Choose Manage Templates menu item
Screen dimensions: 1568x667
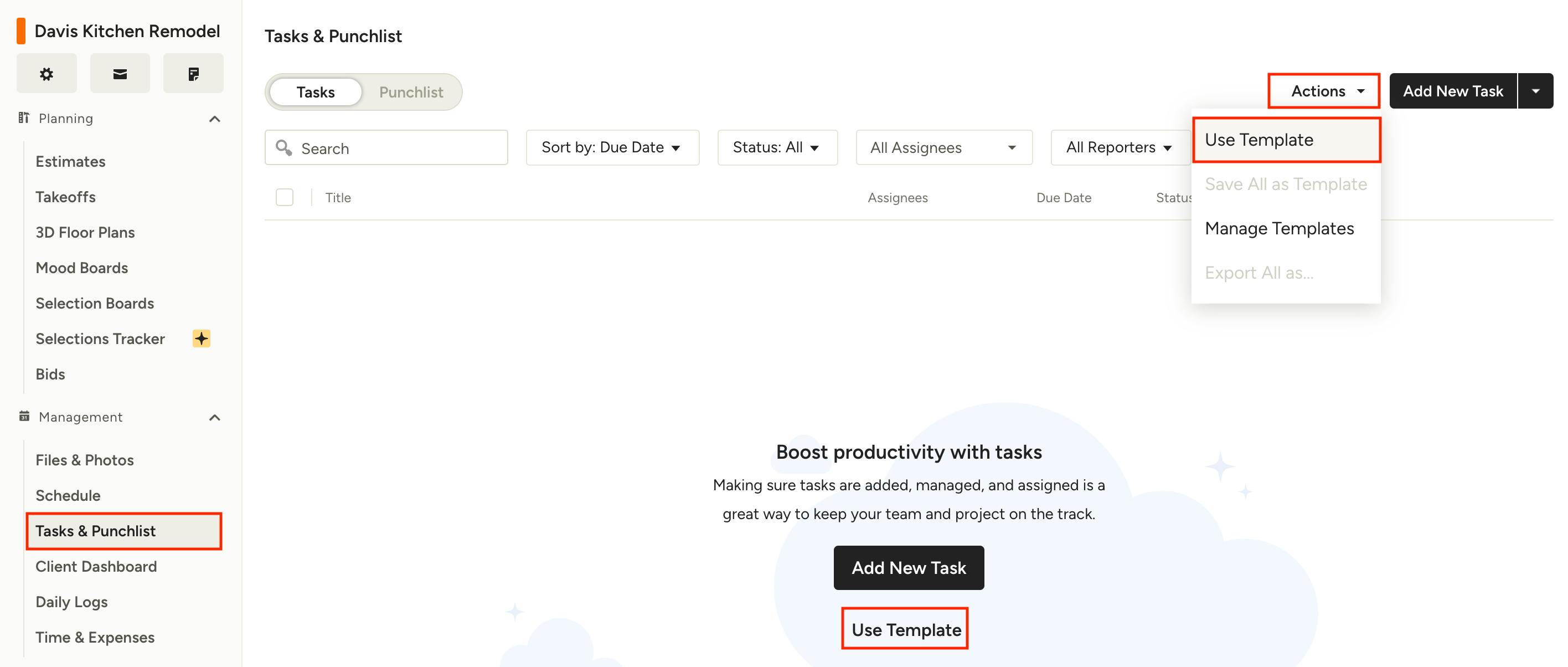[1286, 228]
